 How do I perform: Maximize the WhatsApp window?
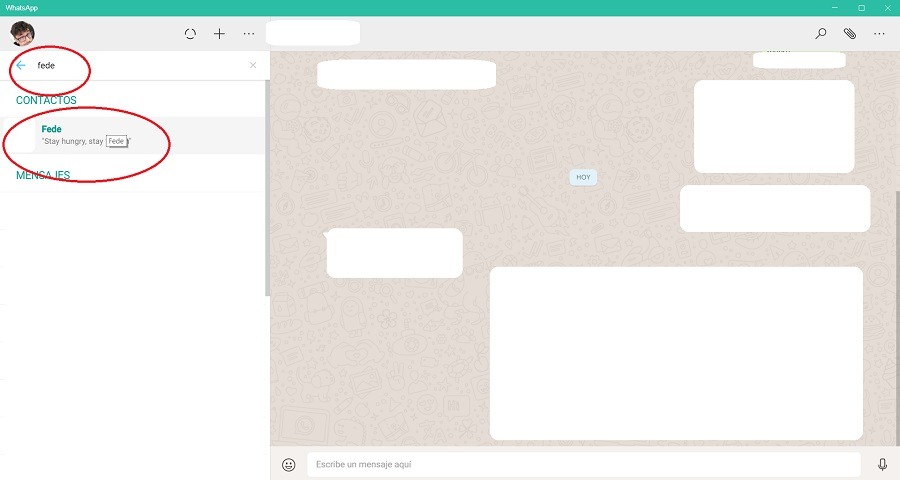coord(861,8)
